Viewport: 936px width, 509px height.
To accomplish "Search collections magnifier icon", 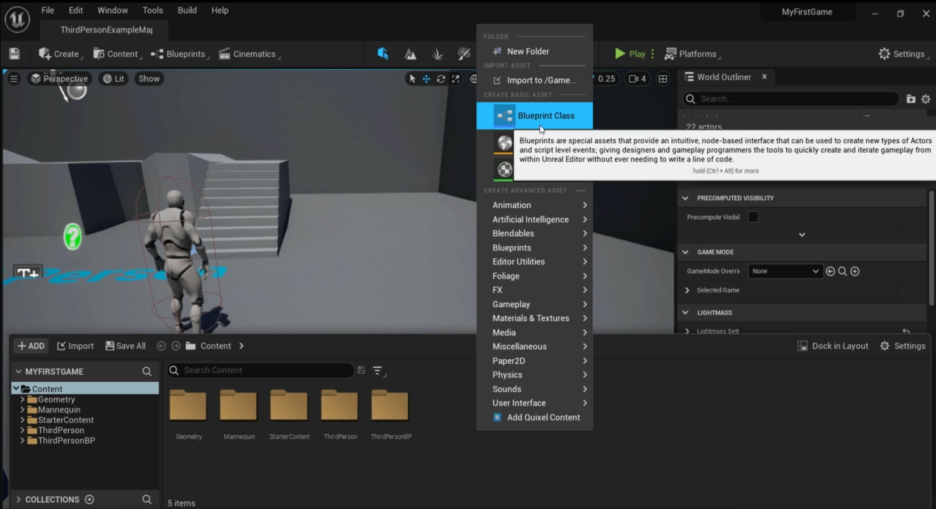I will tap(147, 499).
